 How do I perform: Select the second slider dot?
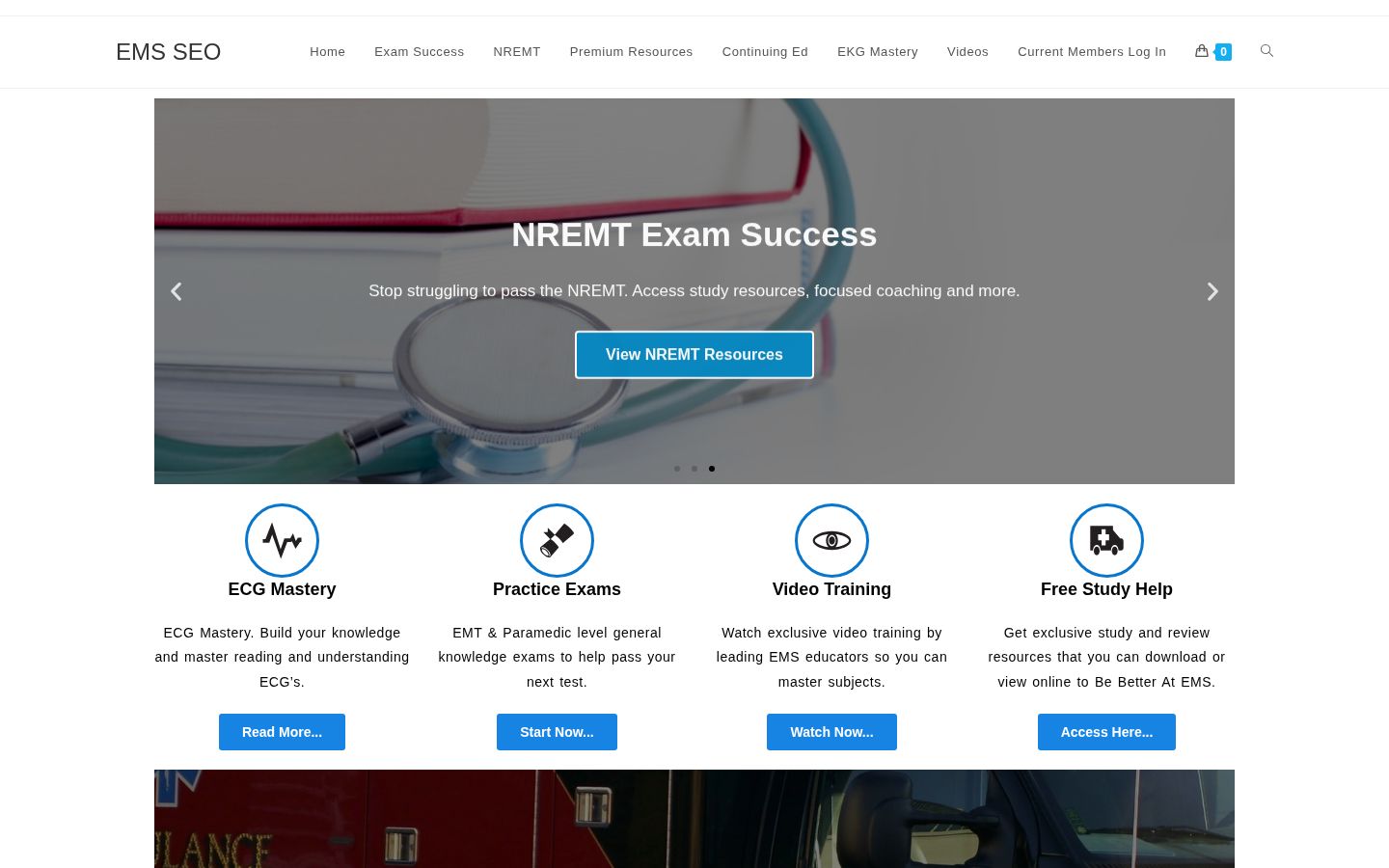(x=694, y=469)
